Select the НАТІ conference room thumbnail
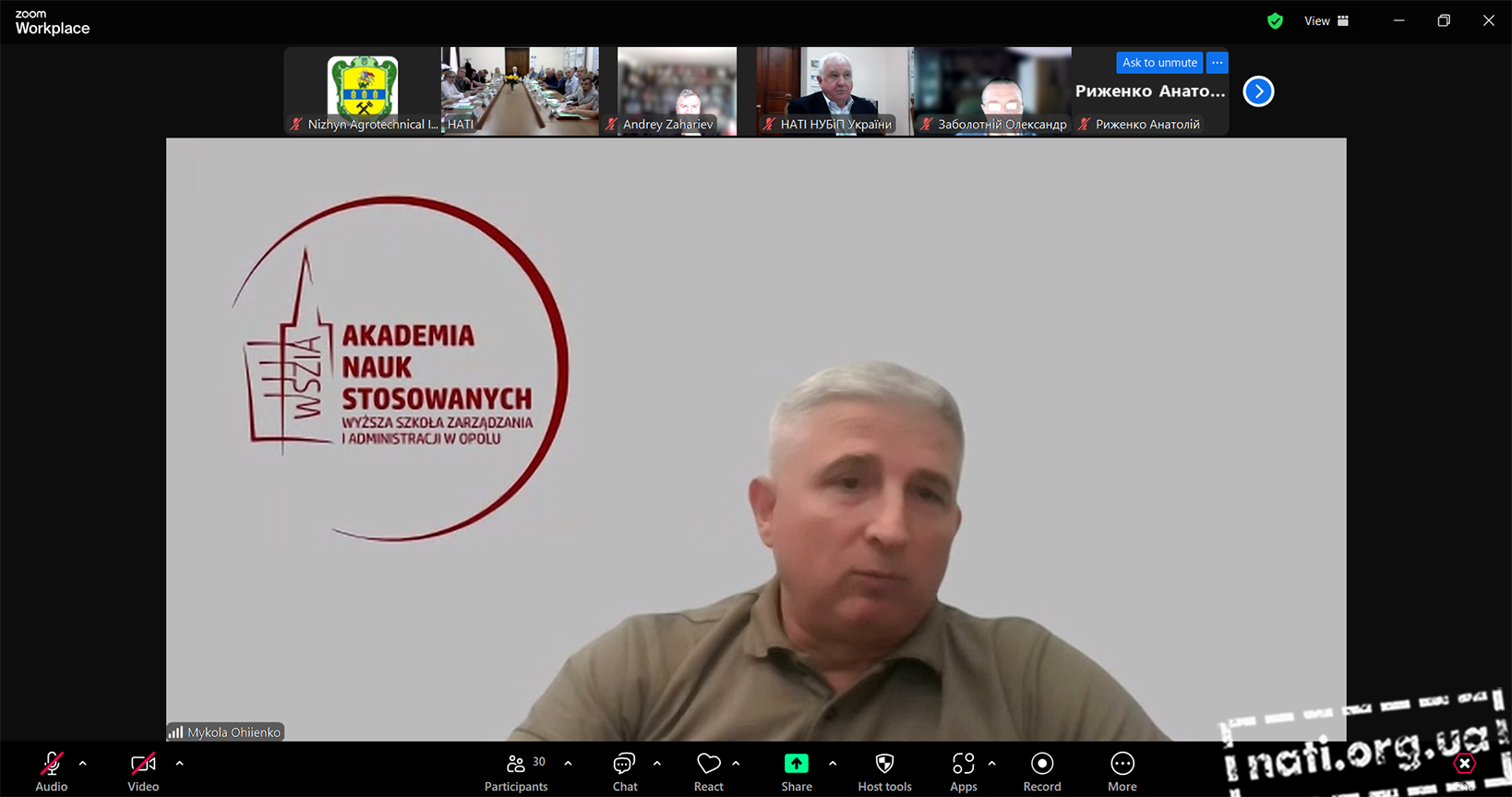The image size is (1512, 797). coord(520,91)
